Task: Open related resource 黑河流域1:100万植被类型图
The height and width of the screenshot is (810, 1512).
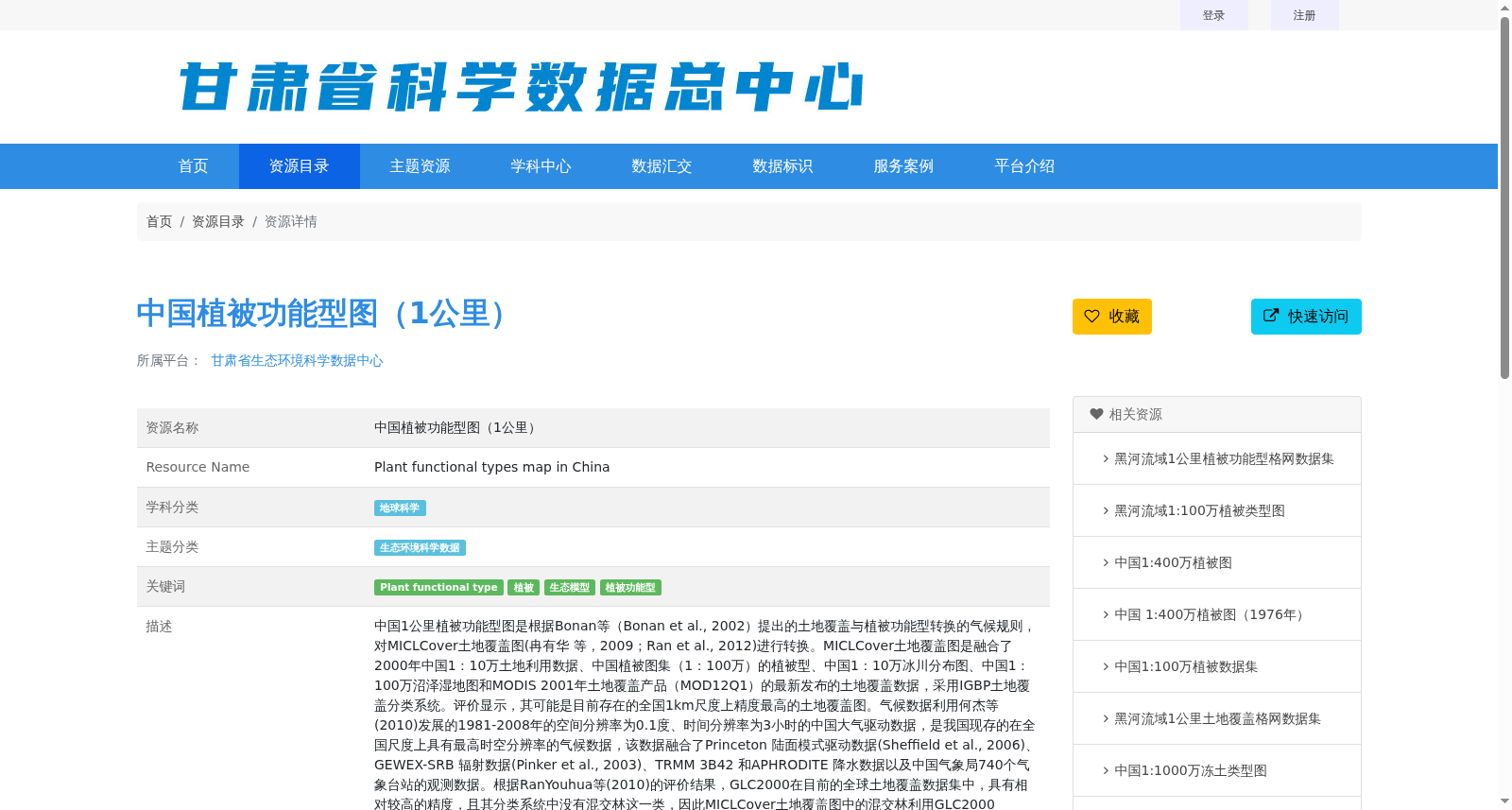Action: pyautogui.click(x=1199, y=510)
